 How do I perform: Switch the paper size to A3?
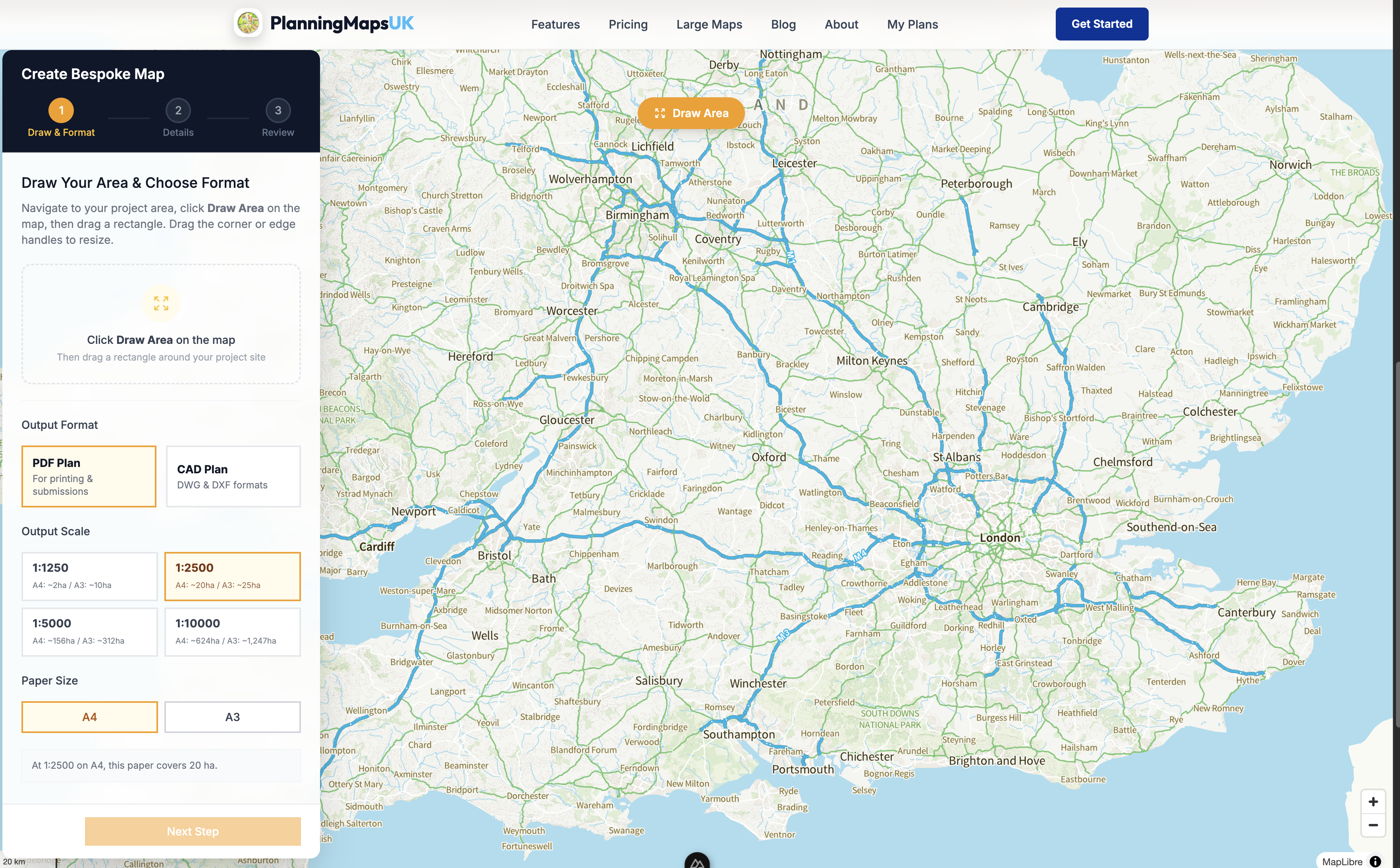(232, 716)
